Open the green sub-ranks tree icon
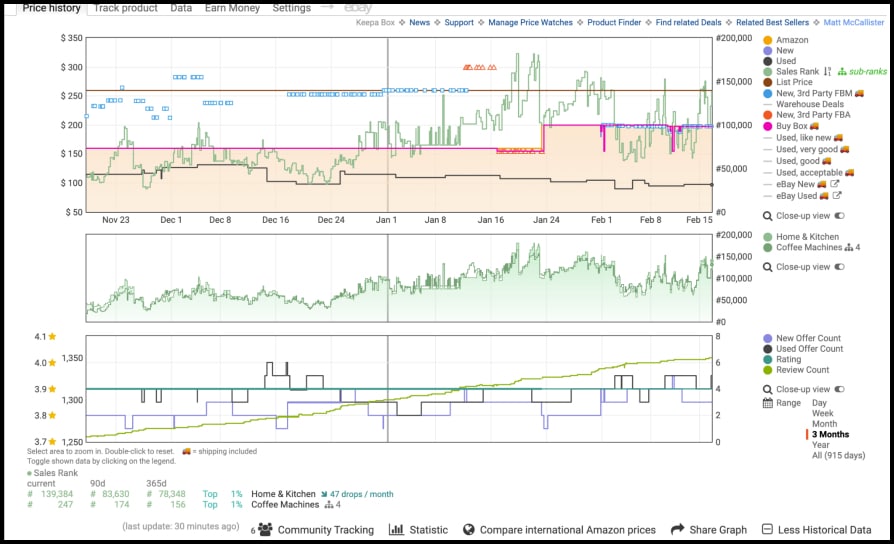Screen dimensions: 894x544 [x=842, y=71]
